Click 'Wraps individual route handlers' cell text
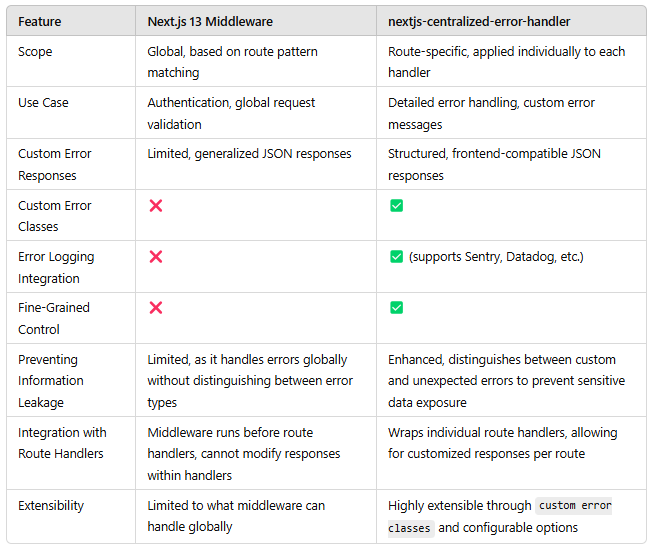 pos(503,443)
